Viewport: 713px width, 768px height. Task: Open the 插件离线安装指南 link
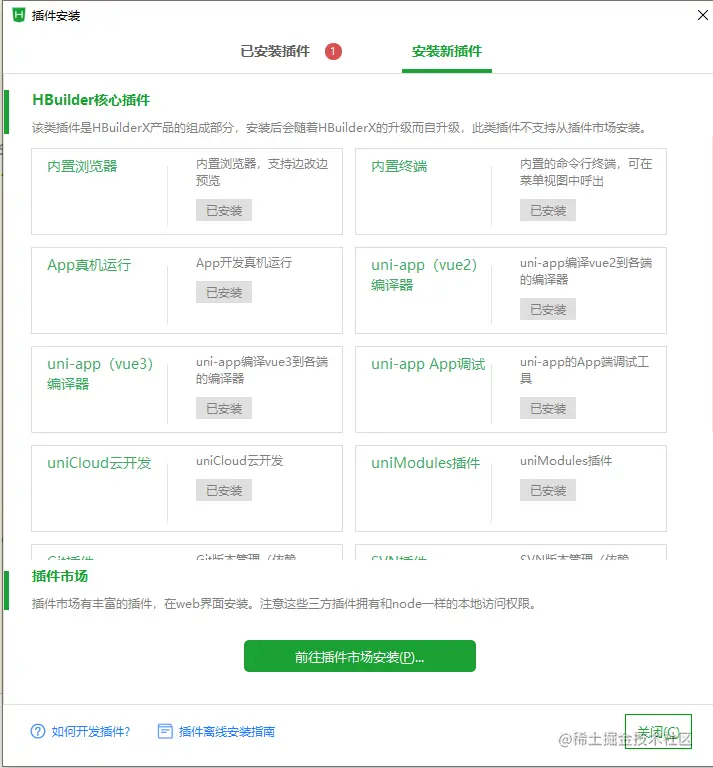[227, 731]
